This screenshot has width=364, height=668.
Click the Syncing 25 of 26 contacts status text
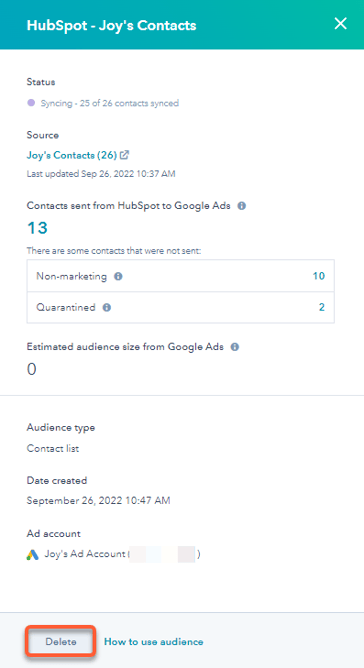tap(110, 103)
